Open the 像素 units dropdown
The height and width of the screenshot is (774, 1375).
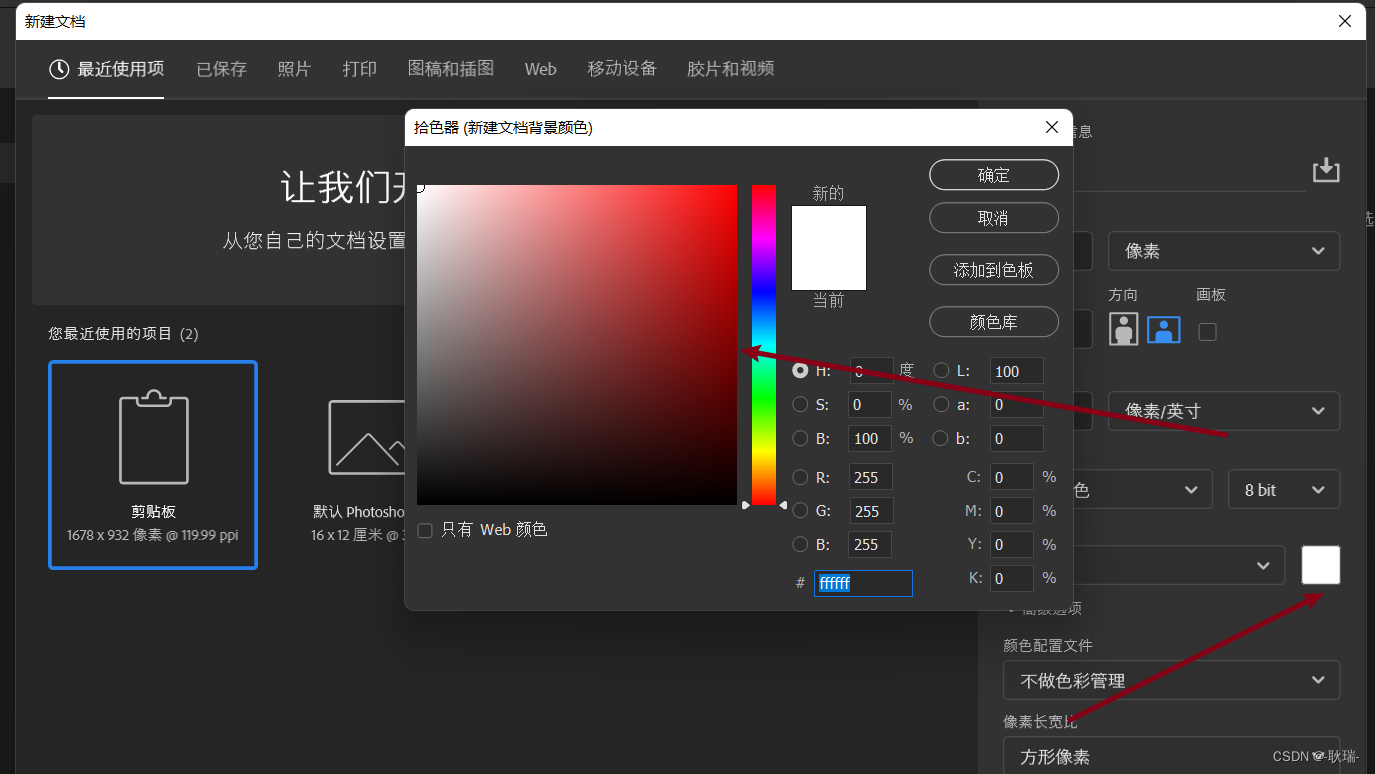coord(1224,251)
